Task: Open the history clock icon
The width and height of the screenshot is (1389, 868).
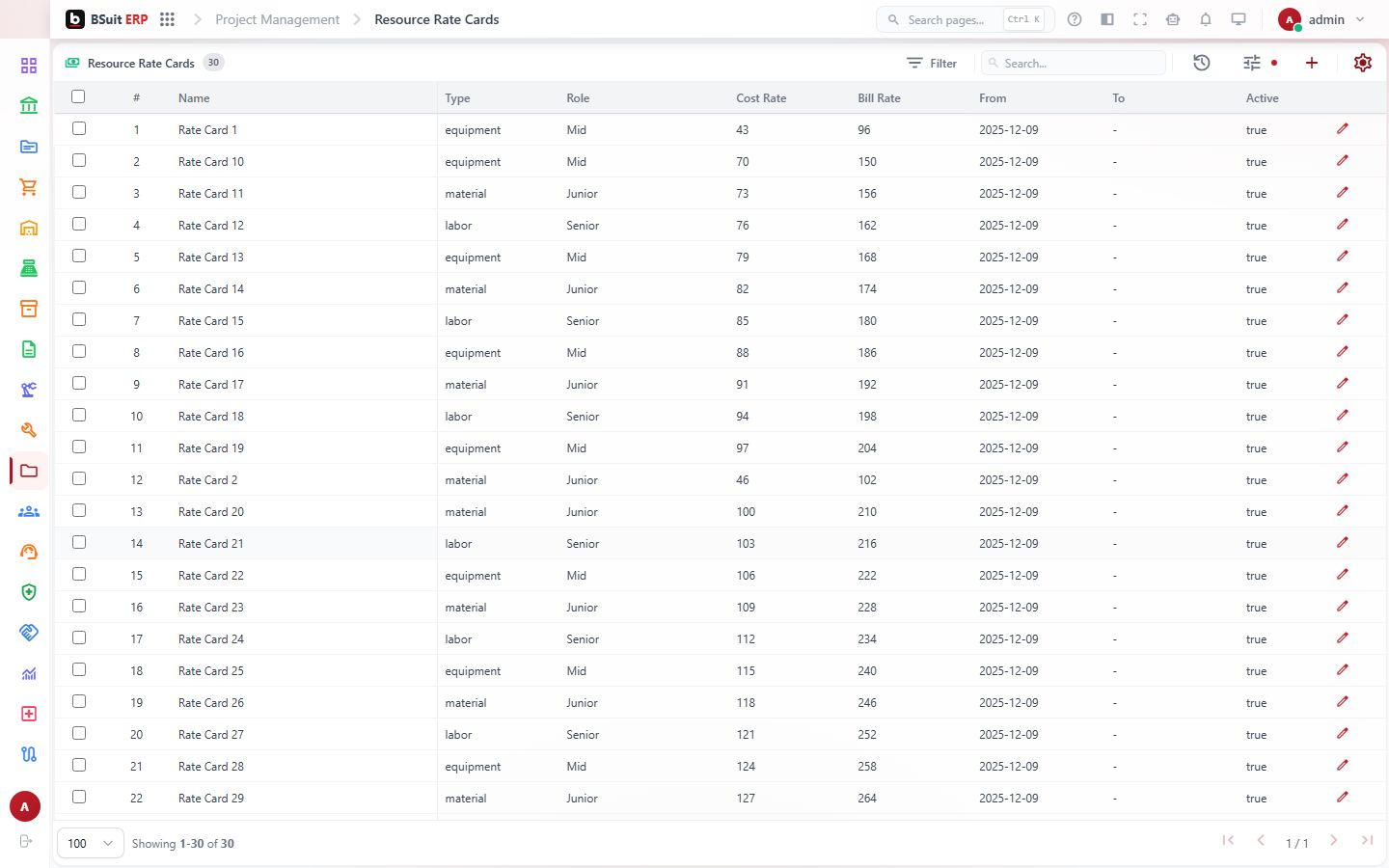Action: (1202, 63)
